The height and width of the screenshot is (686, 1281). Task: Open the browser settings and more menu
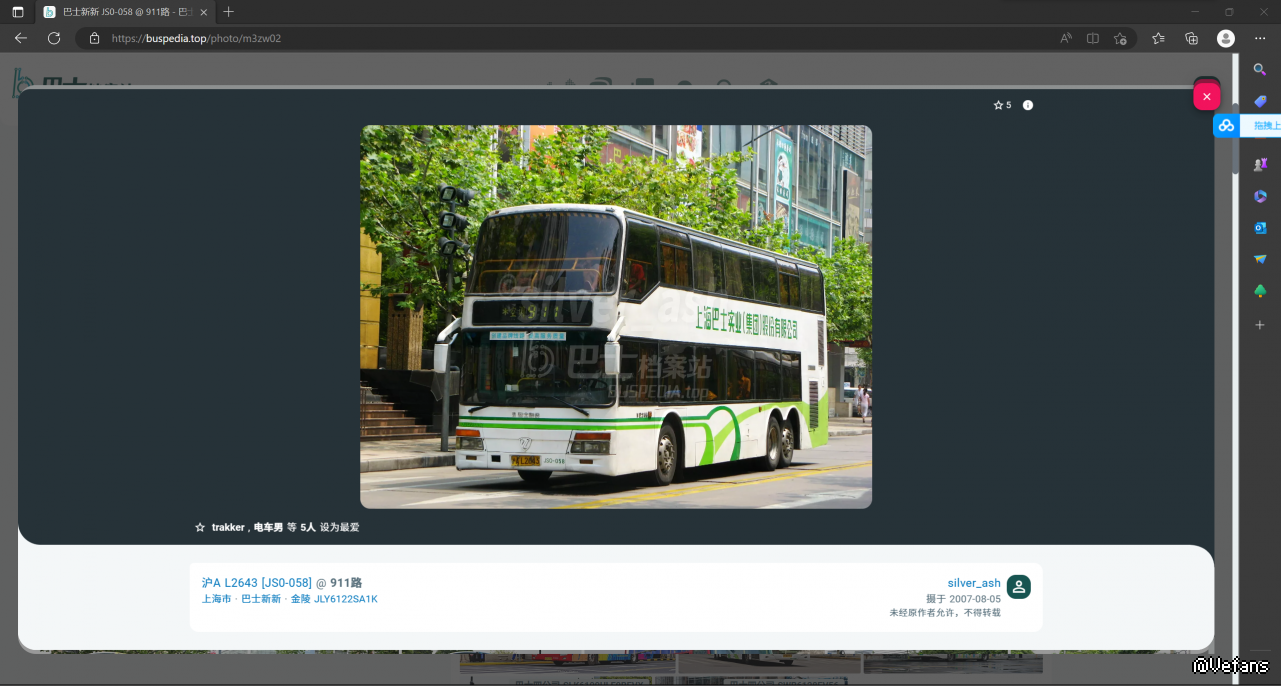click(1258, 38)
